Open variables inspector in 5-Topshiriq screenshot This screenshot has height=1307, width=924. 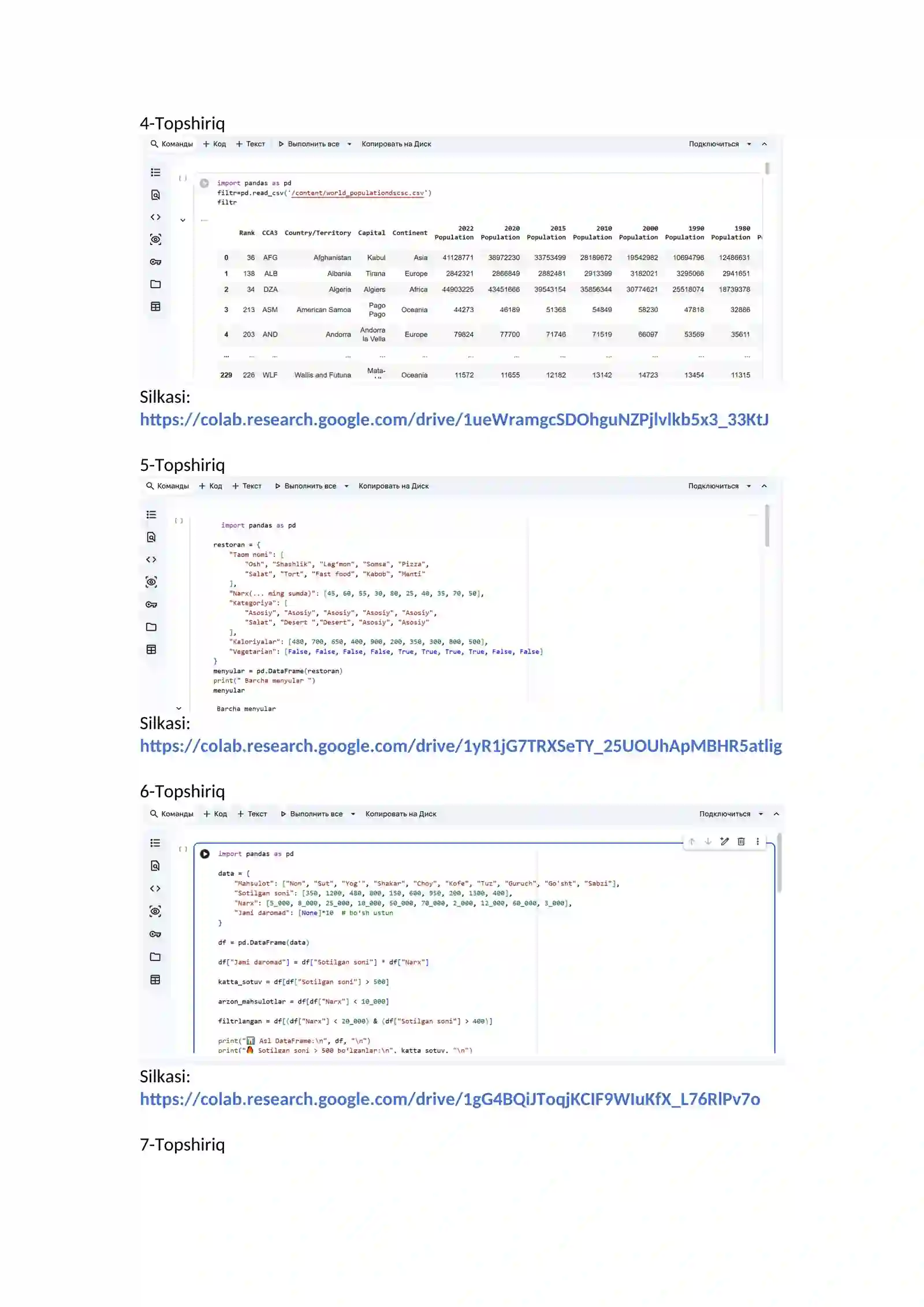(151, 582)
